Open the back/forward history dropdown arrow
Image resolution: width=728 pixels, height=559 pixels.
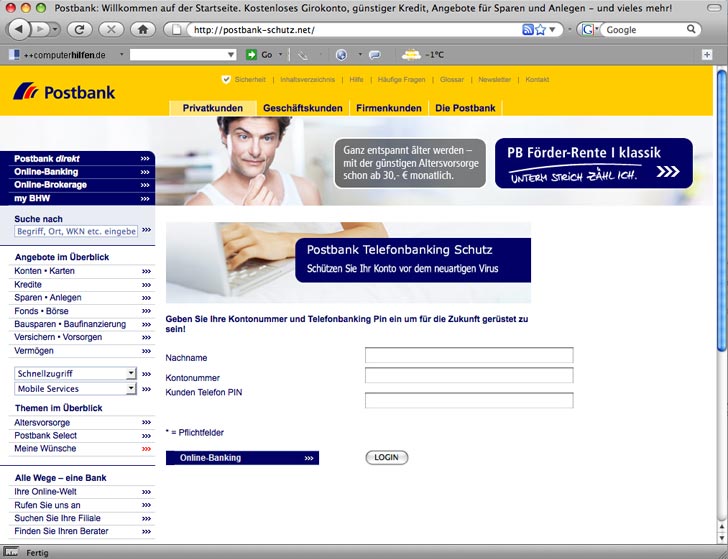pyautogui.click(x=55, y=30)
